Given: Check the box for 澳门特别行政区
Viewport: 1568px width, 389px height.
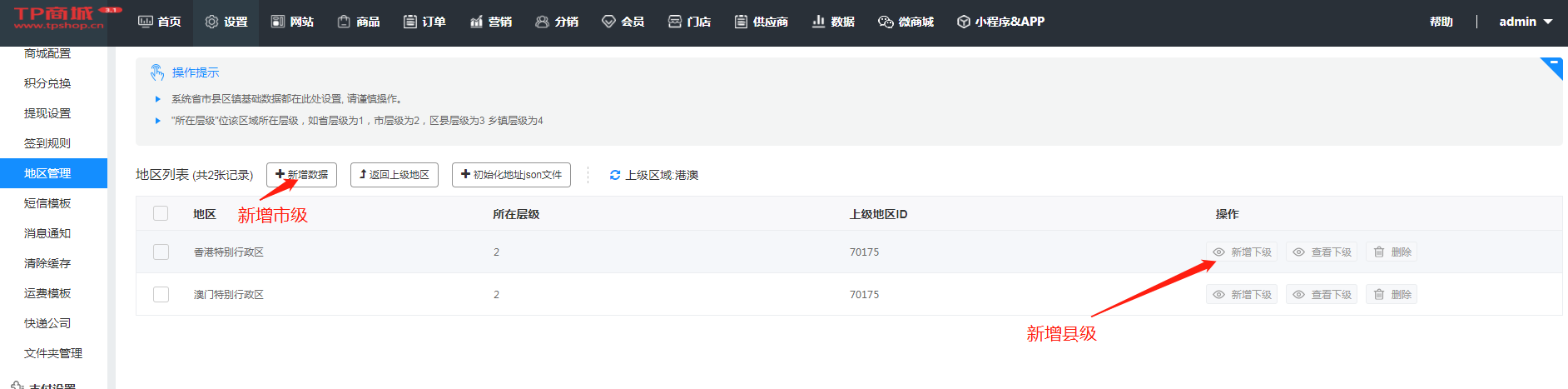Looking at the screenshot, I should coord(161,294).
